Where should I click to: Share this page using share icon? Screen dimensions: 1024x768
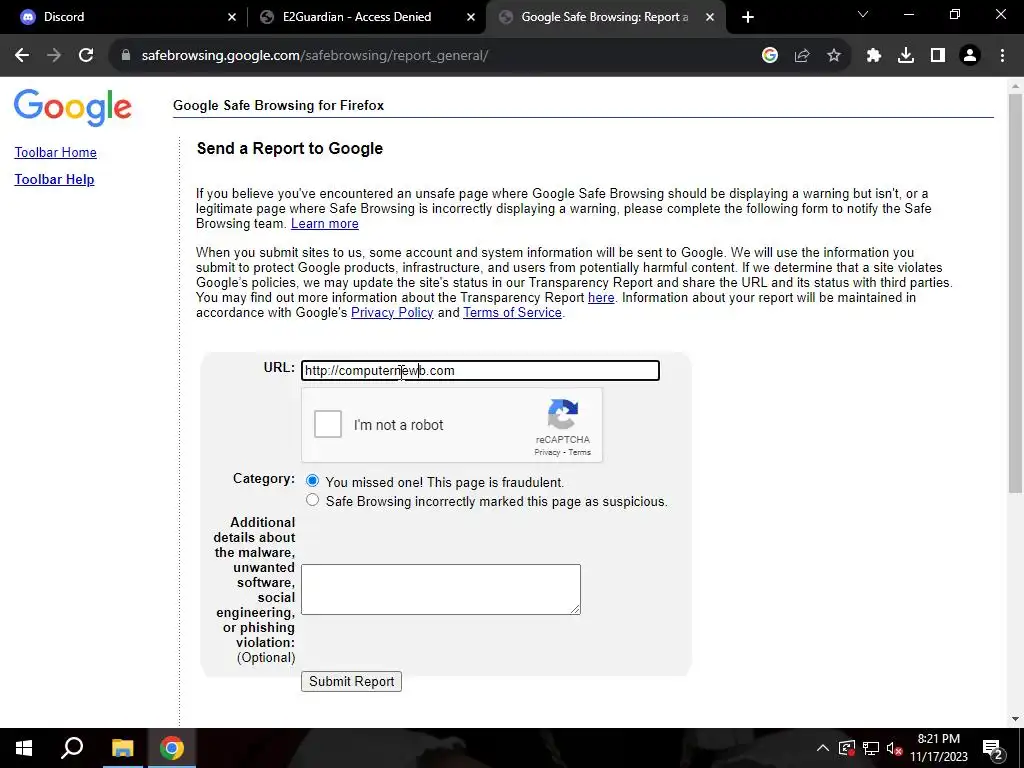pos(802,56)
